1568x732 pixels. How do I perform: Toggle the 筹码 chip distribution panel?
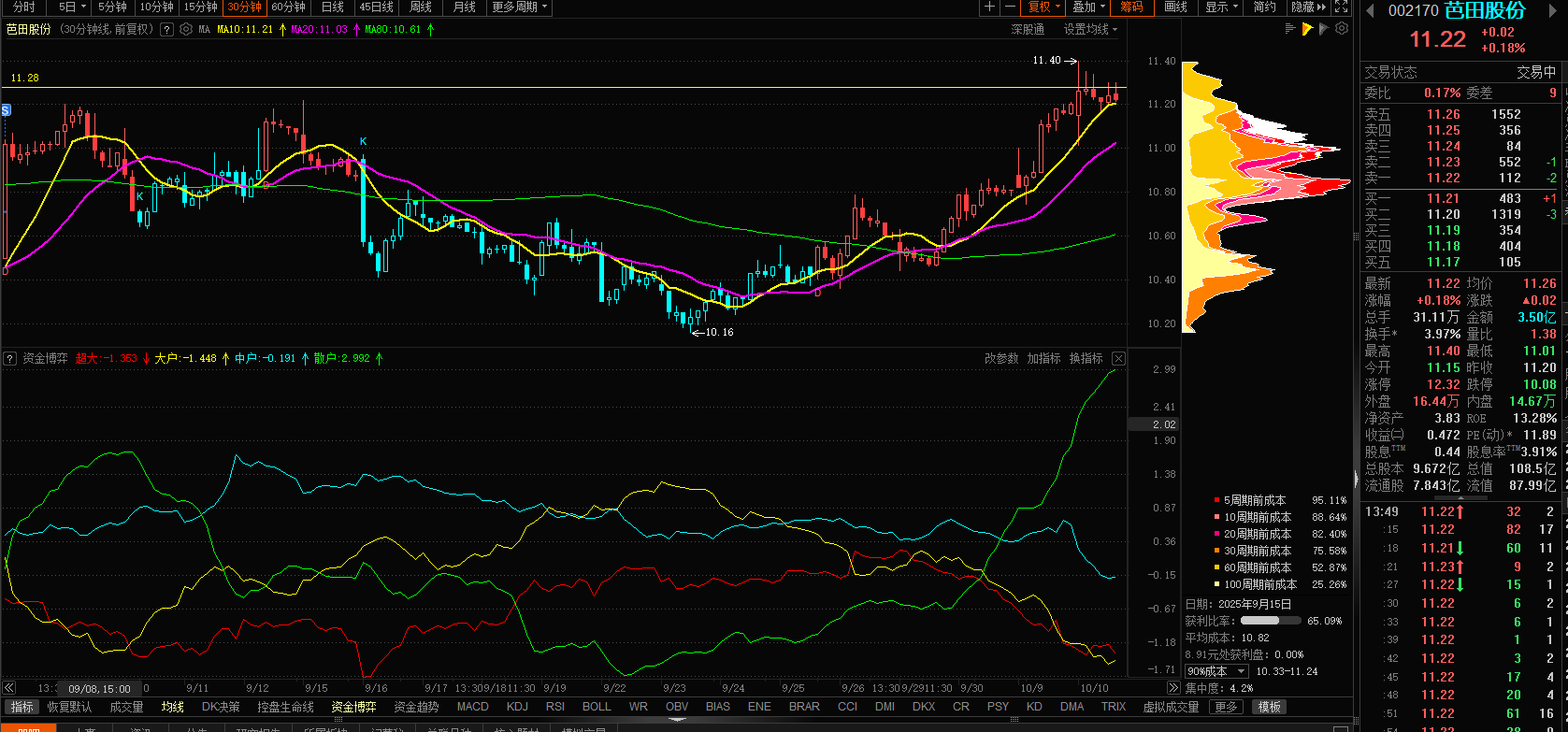pos(1131,7)
